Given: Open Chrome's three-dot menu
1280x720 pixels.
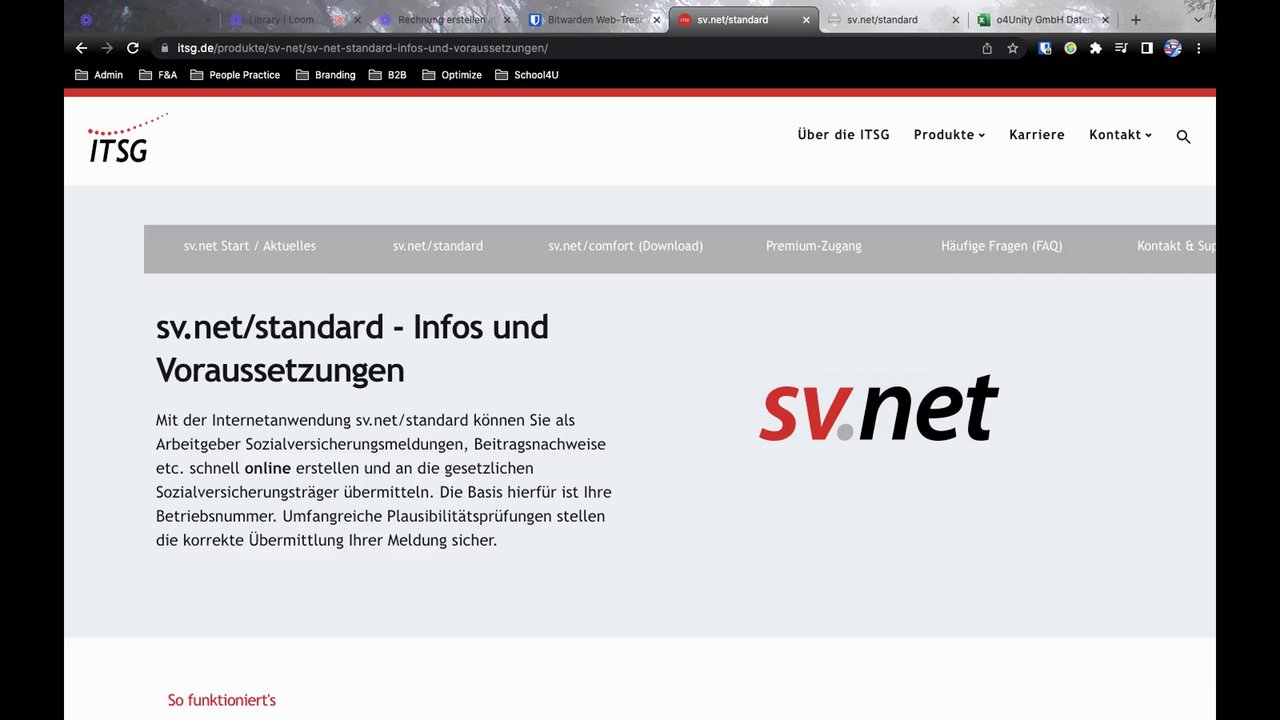Looking at the screenshot, I should click(1198, 48).
